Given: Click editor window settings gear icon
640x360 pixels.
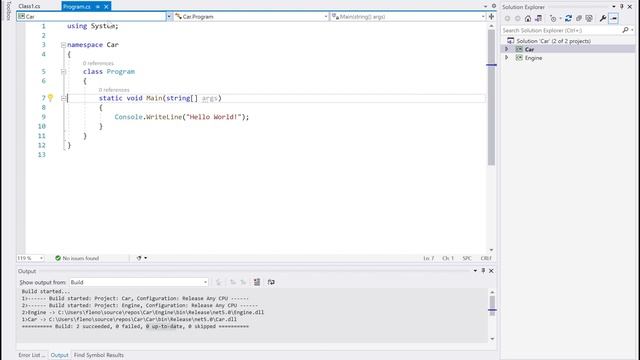Looking at the screenshot, I should point(493,6).
